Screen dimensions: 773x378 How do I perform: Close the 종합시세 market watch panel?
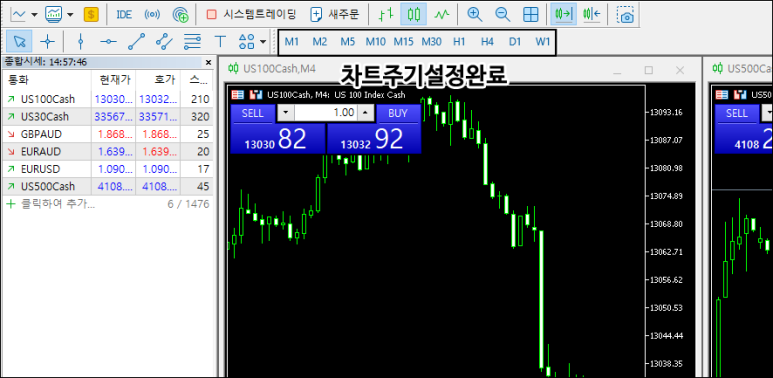pos(208,62)
